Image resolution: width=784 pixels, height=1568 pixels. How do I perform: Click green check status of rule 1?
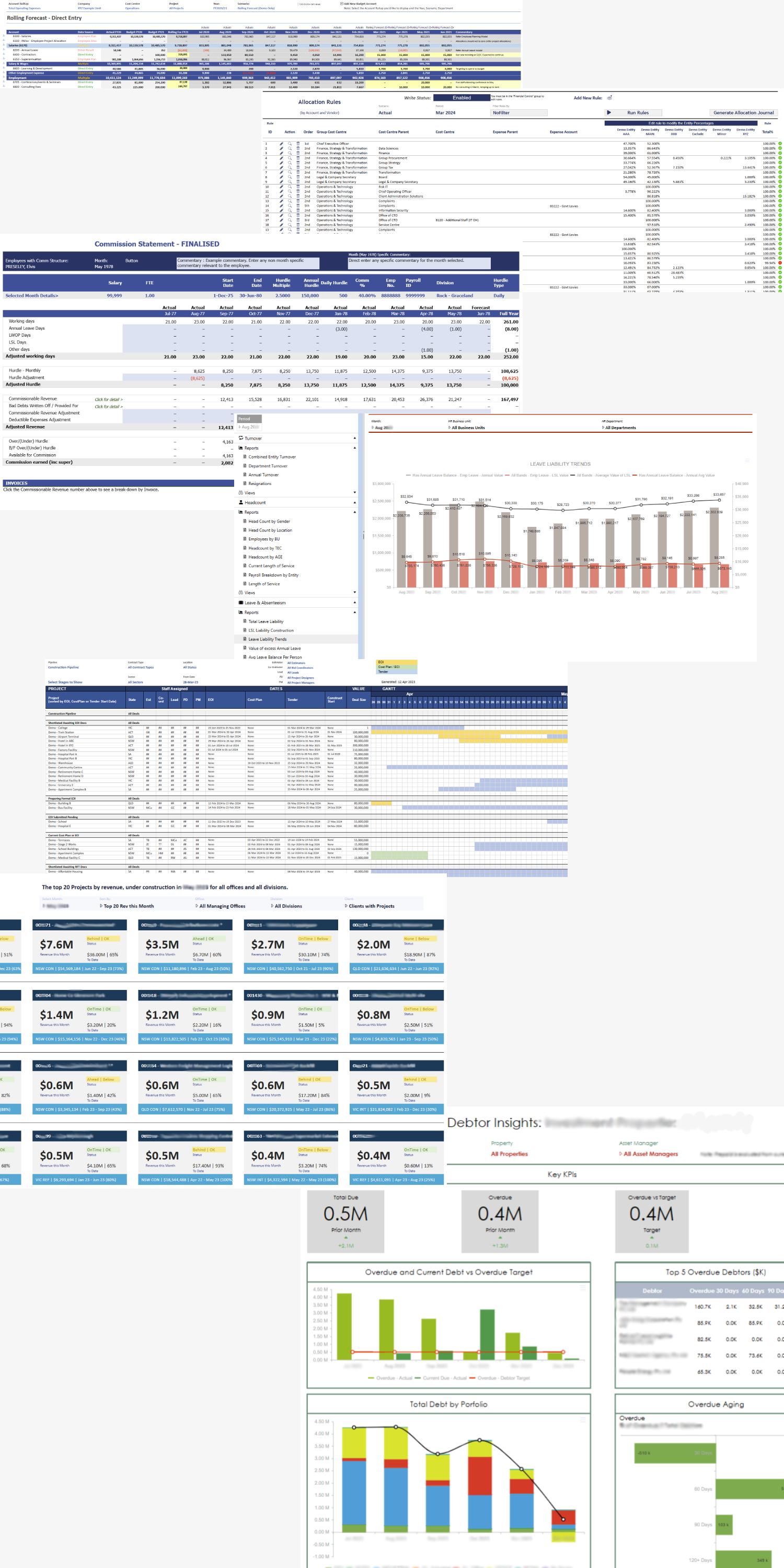(780, 144)
